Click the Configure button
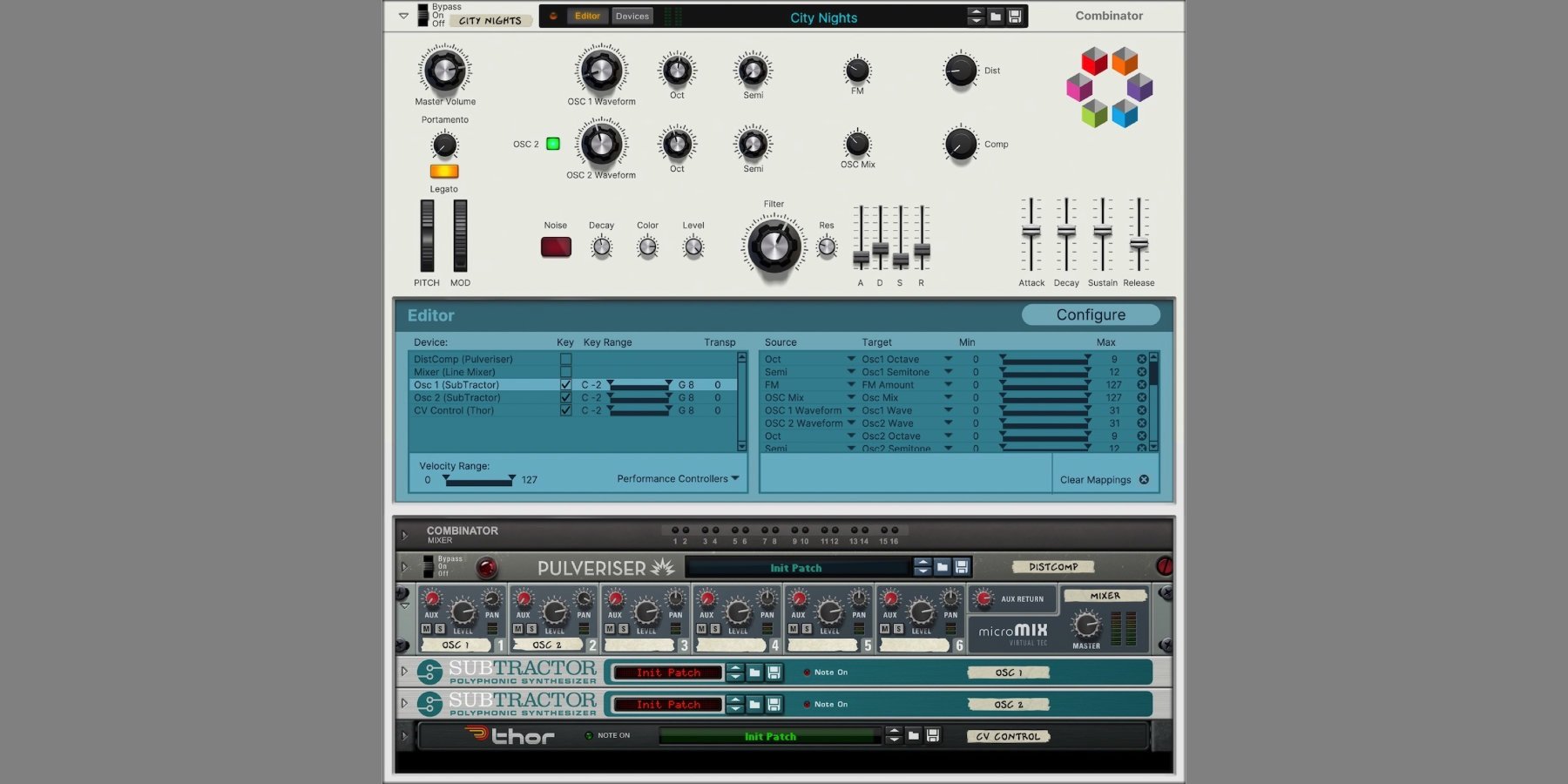Image resolution: width=1568 pixels, height=784 pixels. point(1091,314)
